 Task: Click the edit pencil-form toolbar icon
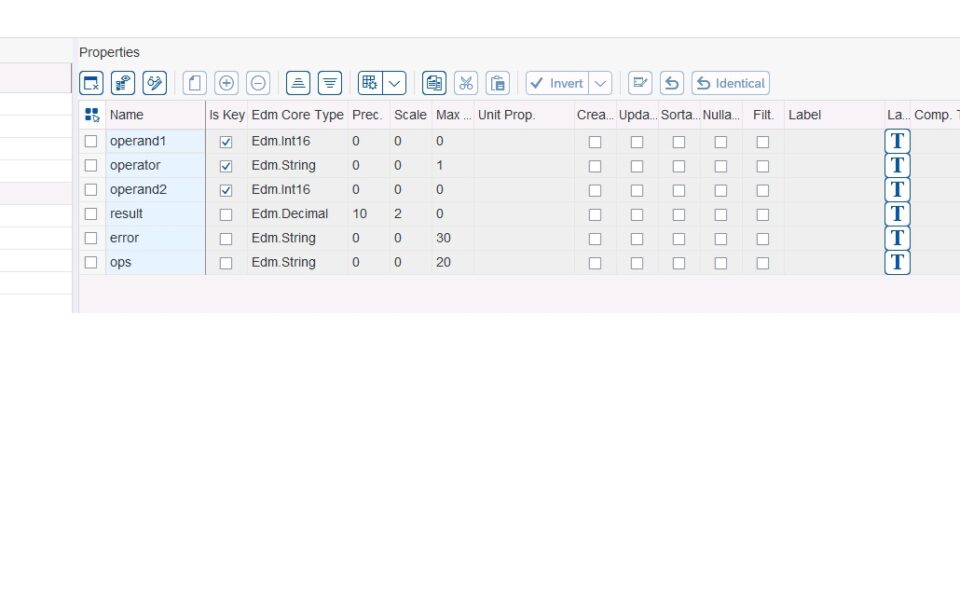[640, 83]
